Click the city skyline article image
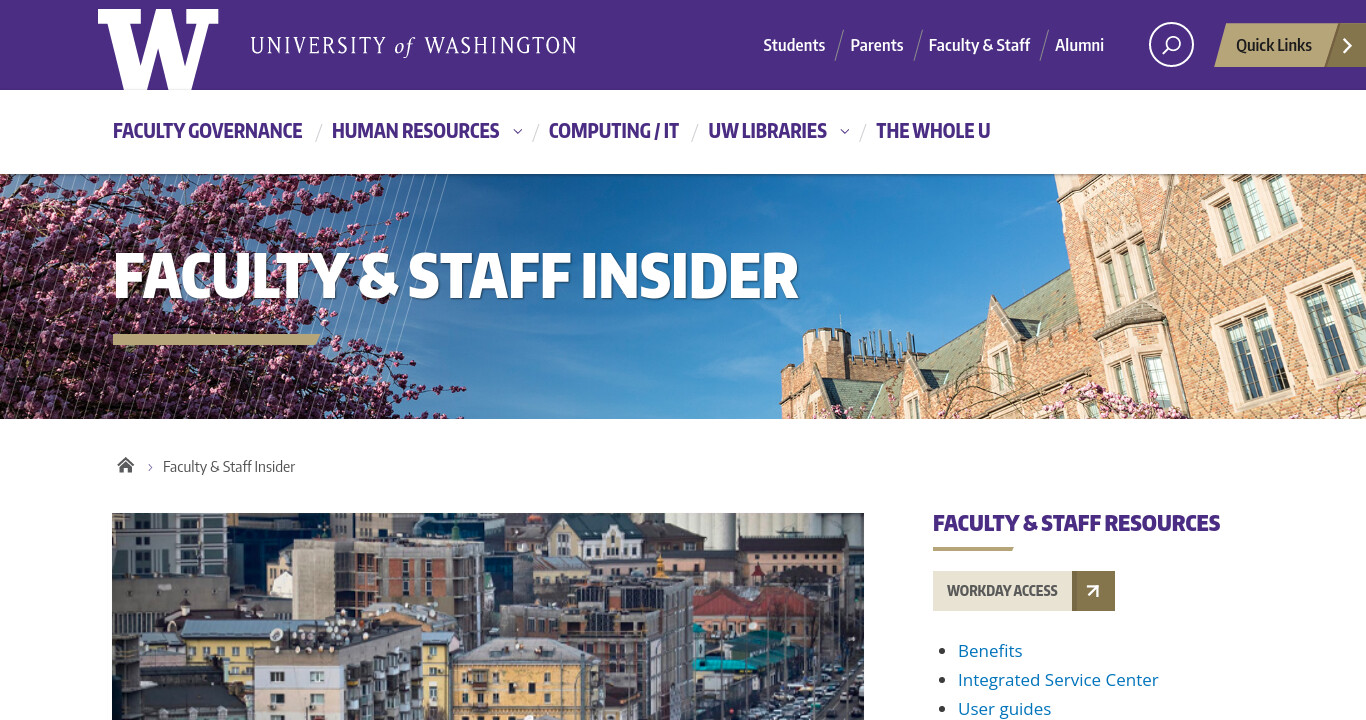This screenshot has width=1366, height=720. point(488,616)
